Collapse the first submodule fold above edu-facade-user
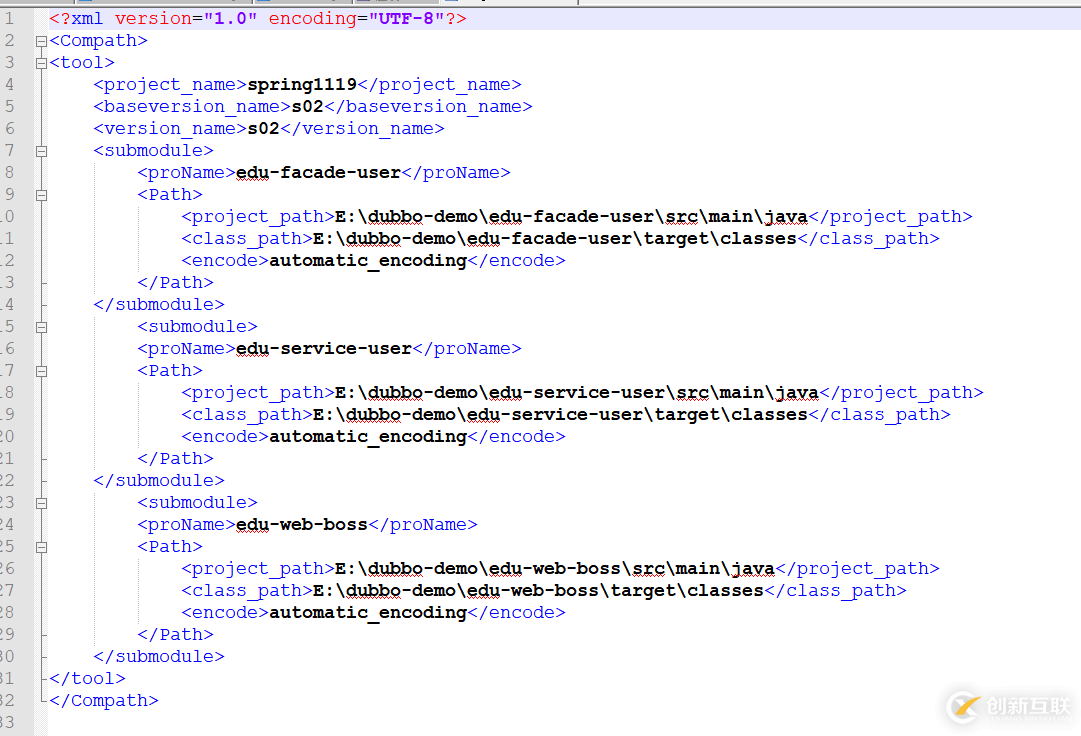Image resolution: width=1081 pixels, height=736 pixels. [x=41, y=152]
